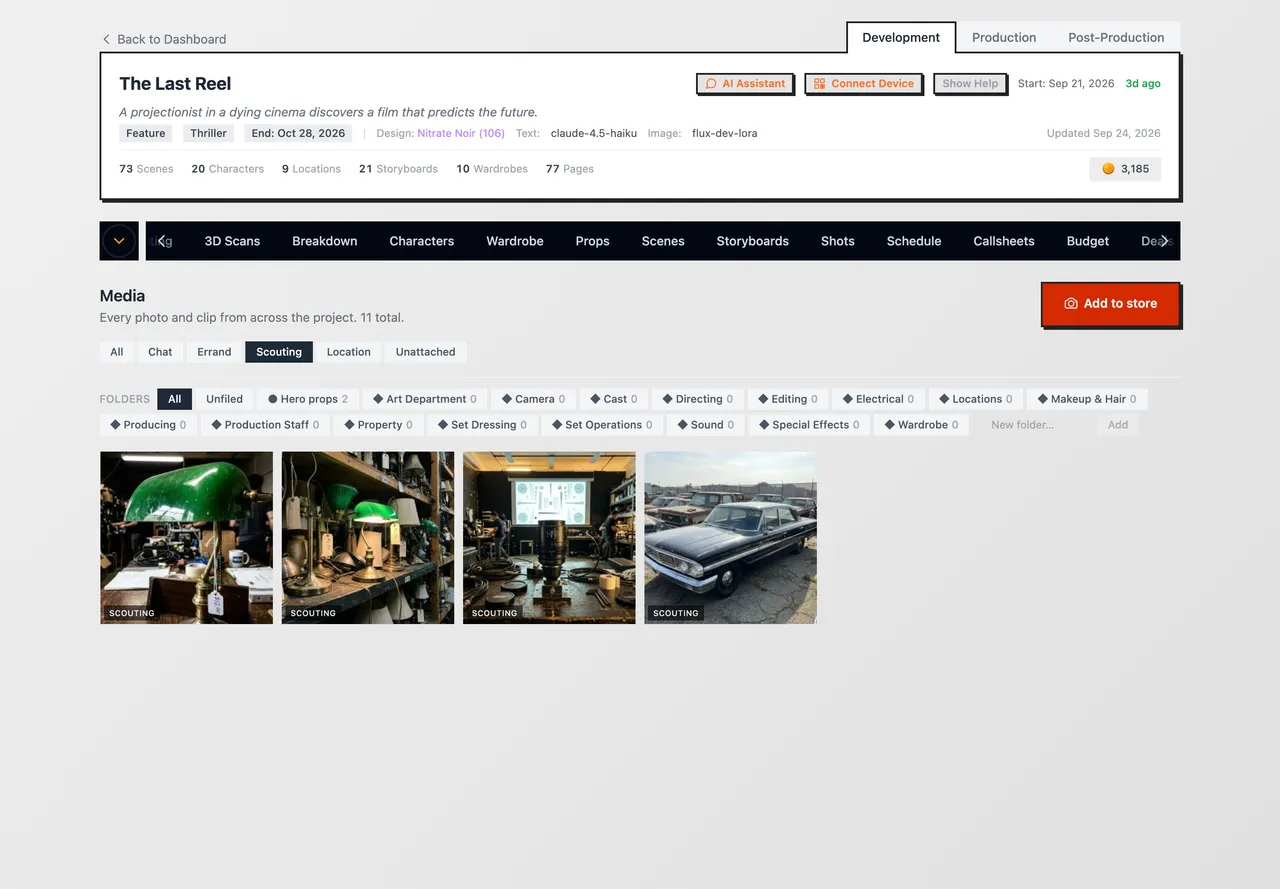Select the Hero props folder
1280x889 pixels.
[x=308, y=399]
